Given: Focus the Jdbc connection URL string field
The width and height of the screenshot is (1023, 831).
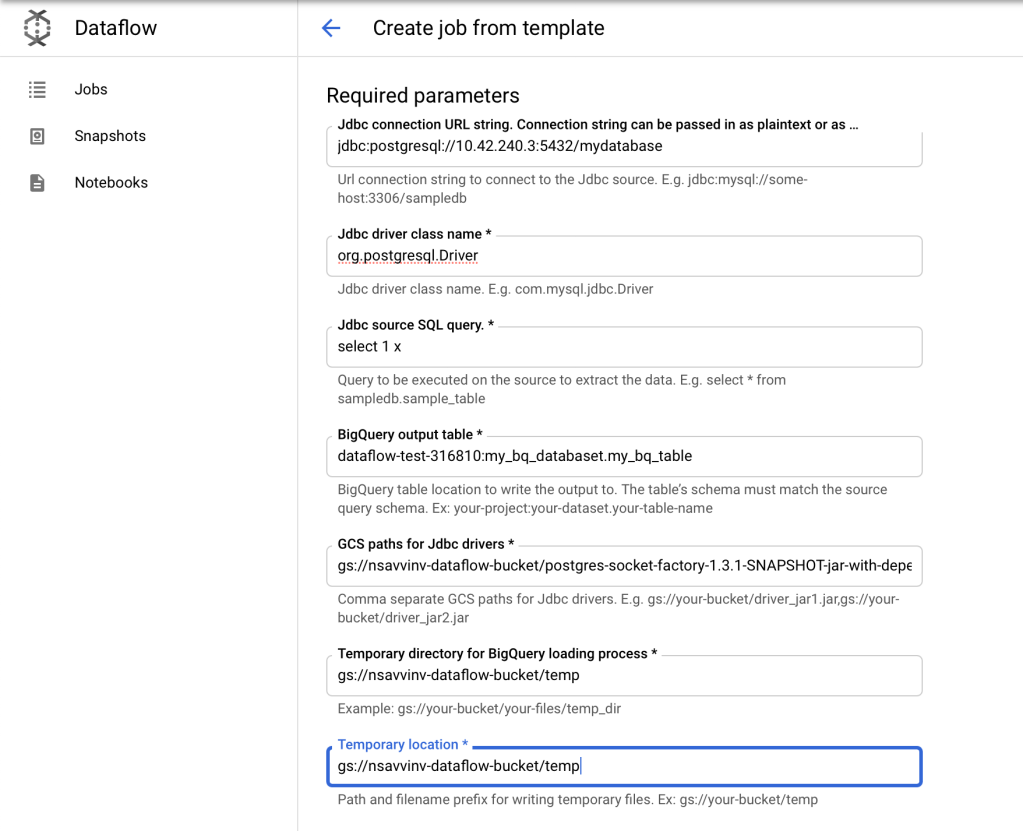Looking at the screenshot, I should coord(623,146).
